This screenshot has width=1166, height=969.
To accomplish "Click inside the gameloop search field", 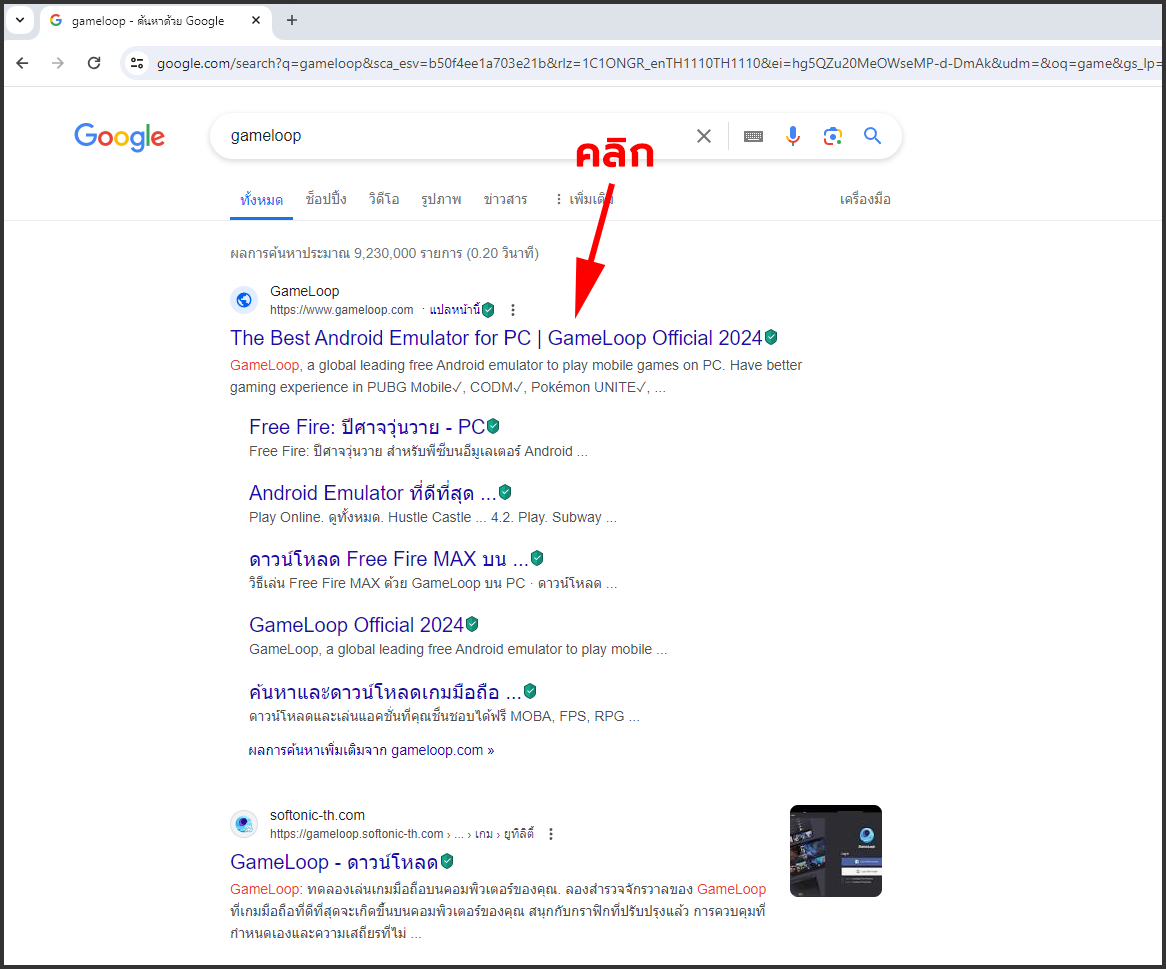I will (x=450, y=136).
